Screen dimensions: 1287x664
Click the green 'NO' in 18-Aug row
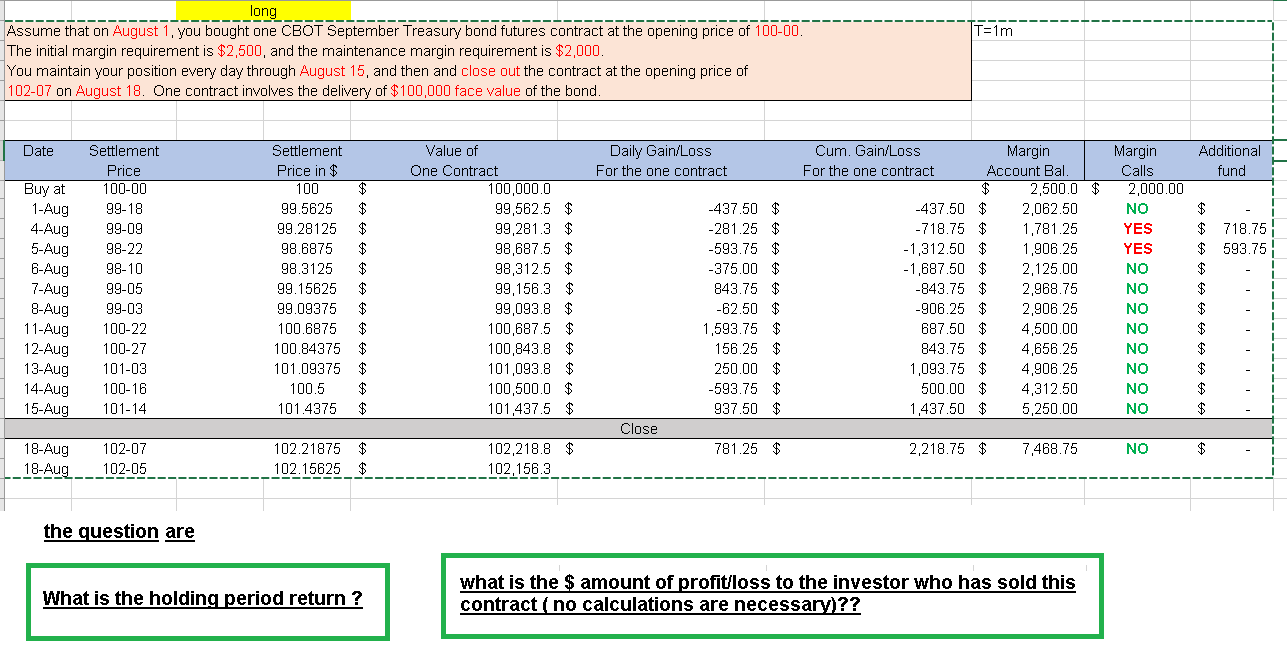pos(1137,449)
